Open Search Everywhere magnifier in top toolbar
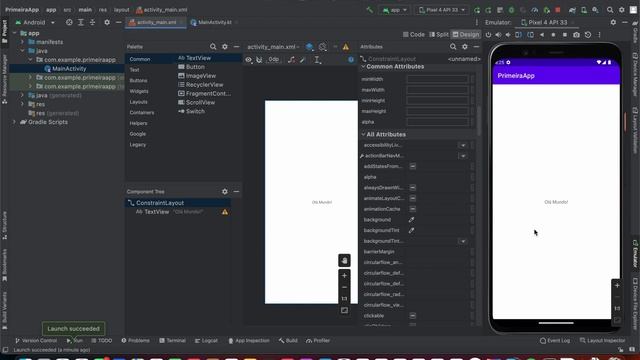This screenshot has width=640, height=360. [x=609, y=10]
